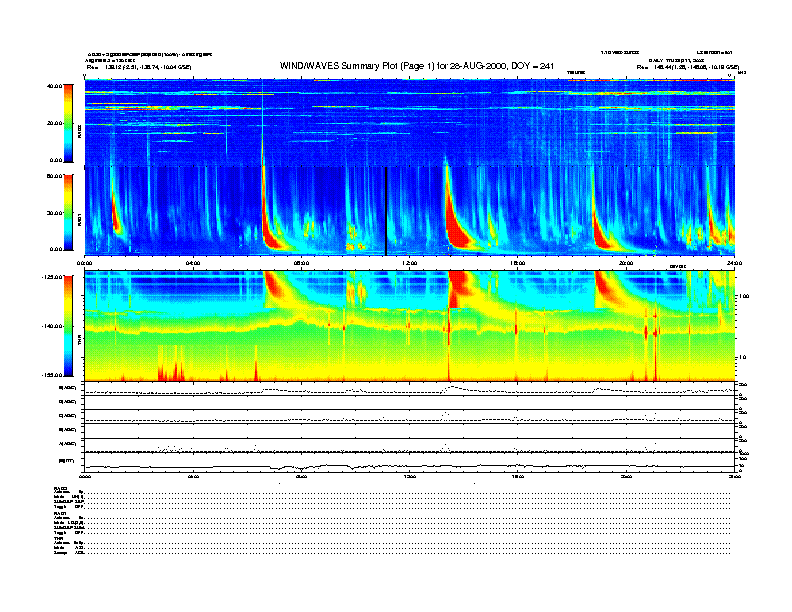Select the 30.00 value on RAD1 color scale
This screenshot has height=612, width=792.
[x=54, y=213]
